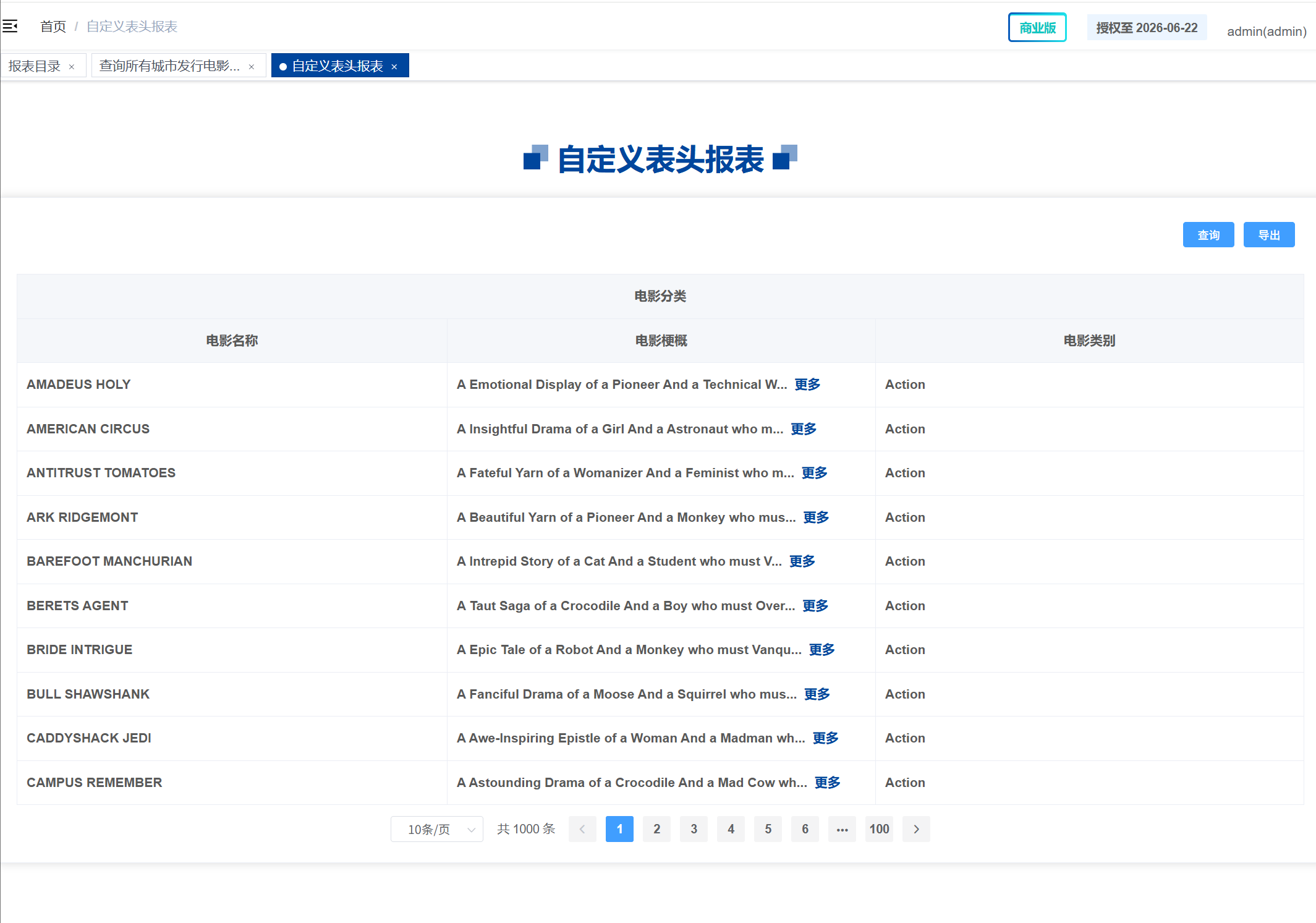Click 首页 breadcrumb link

[53, 27]
